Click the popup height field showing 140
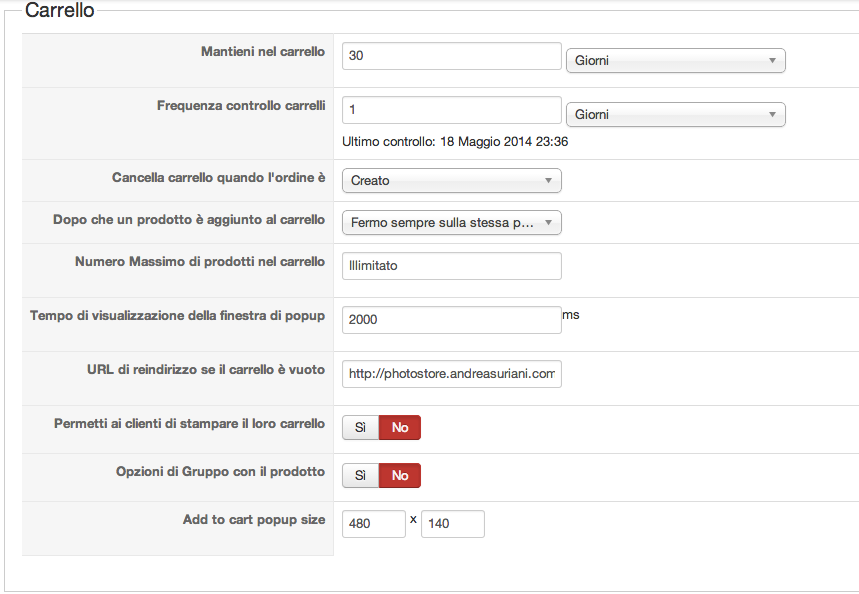The width and height of the screenshot is (859, 594). pyautogui.click(x=452, y=524)
